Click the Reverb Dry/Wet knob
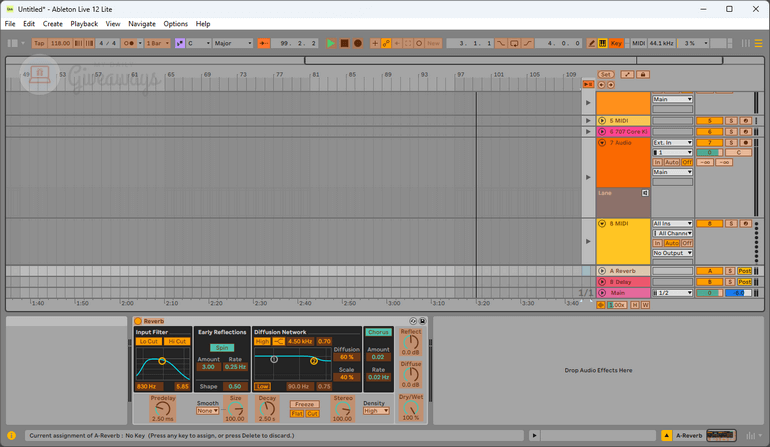770x447 pixels. click(x=411, y=408)
